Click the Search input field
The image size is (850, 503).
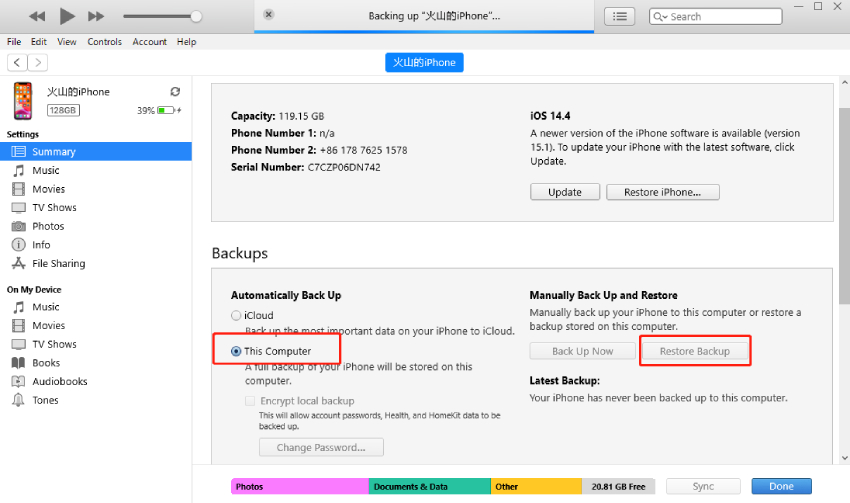point(716,16)
